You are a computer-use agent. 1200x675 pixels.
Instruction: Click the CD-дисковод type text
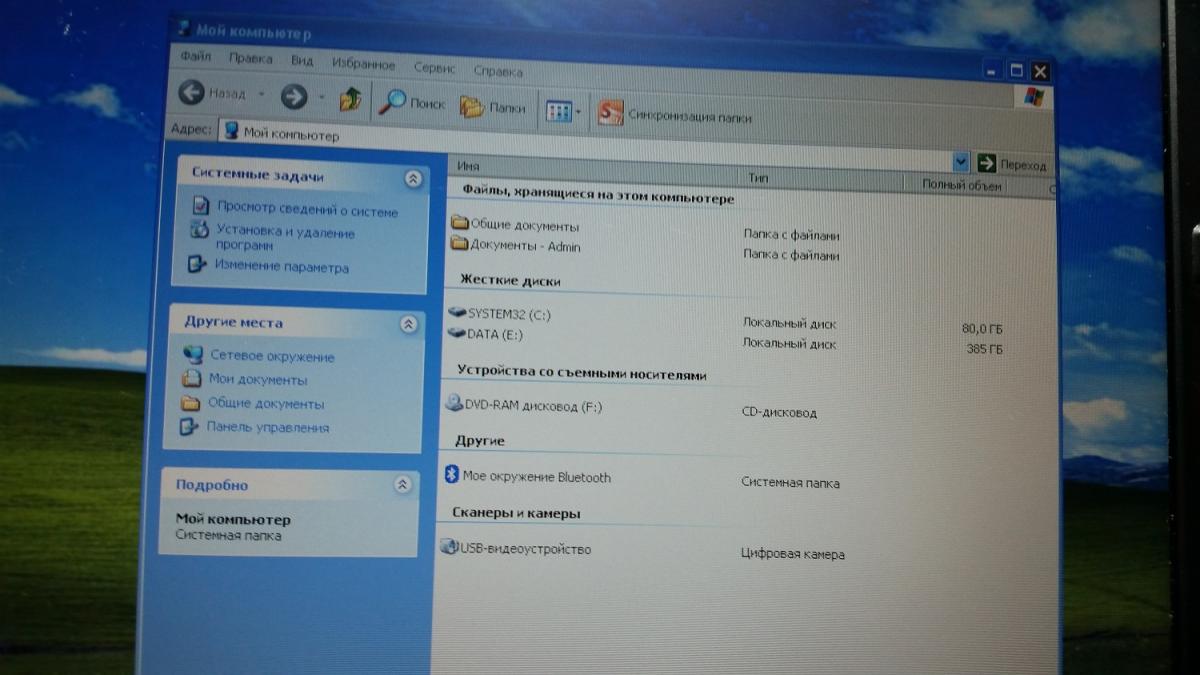[x=779, y=412]
